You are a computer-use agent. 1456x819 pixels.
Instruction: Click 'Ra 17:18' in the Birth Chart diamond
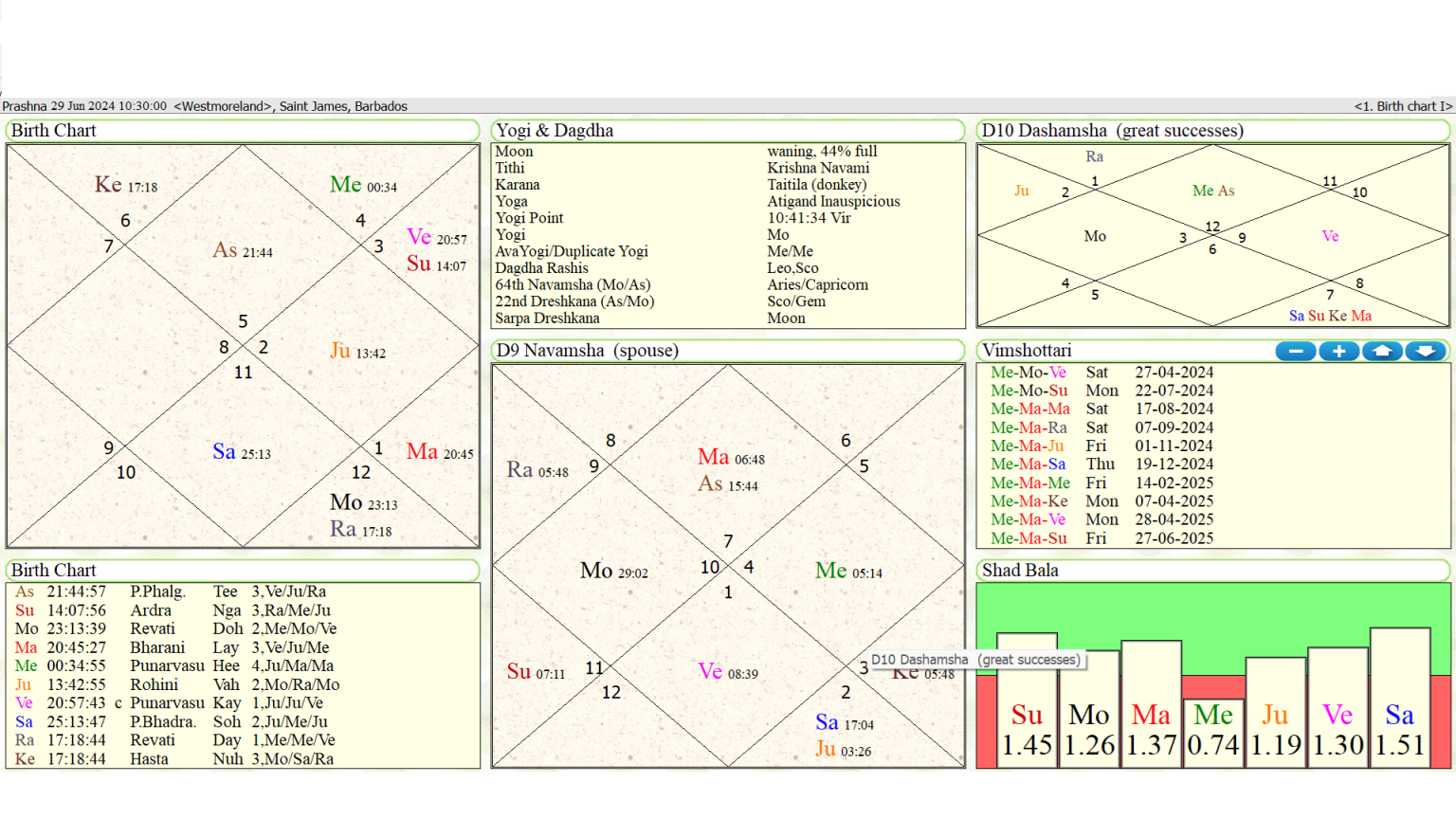pos(361,530)
